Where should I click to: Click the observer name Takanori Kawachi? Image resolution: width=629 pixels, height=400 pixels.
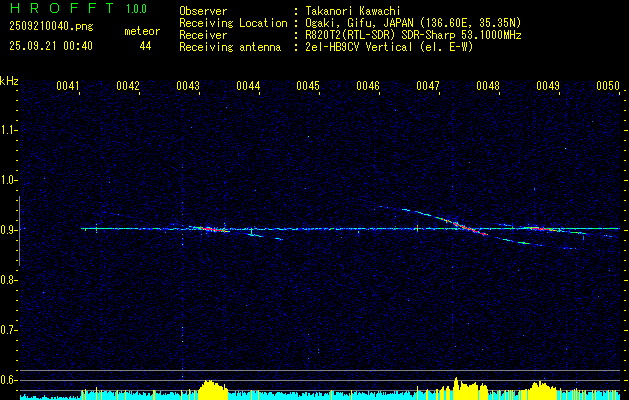pos(352,11)
